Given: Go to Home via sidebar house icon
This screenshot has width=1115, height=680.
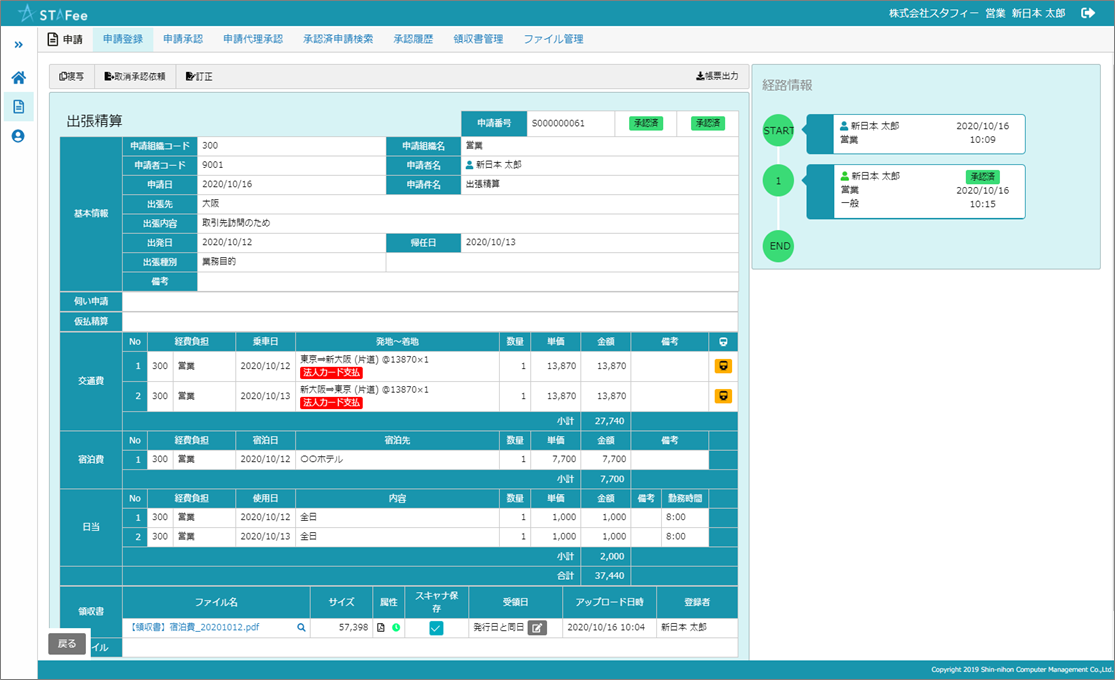Looking at the screenshot, I should point(18,78).
